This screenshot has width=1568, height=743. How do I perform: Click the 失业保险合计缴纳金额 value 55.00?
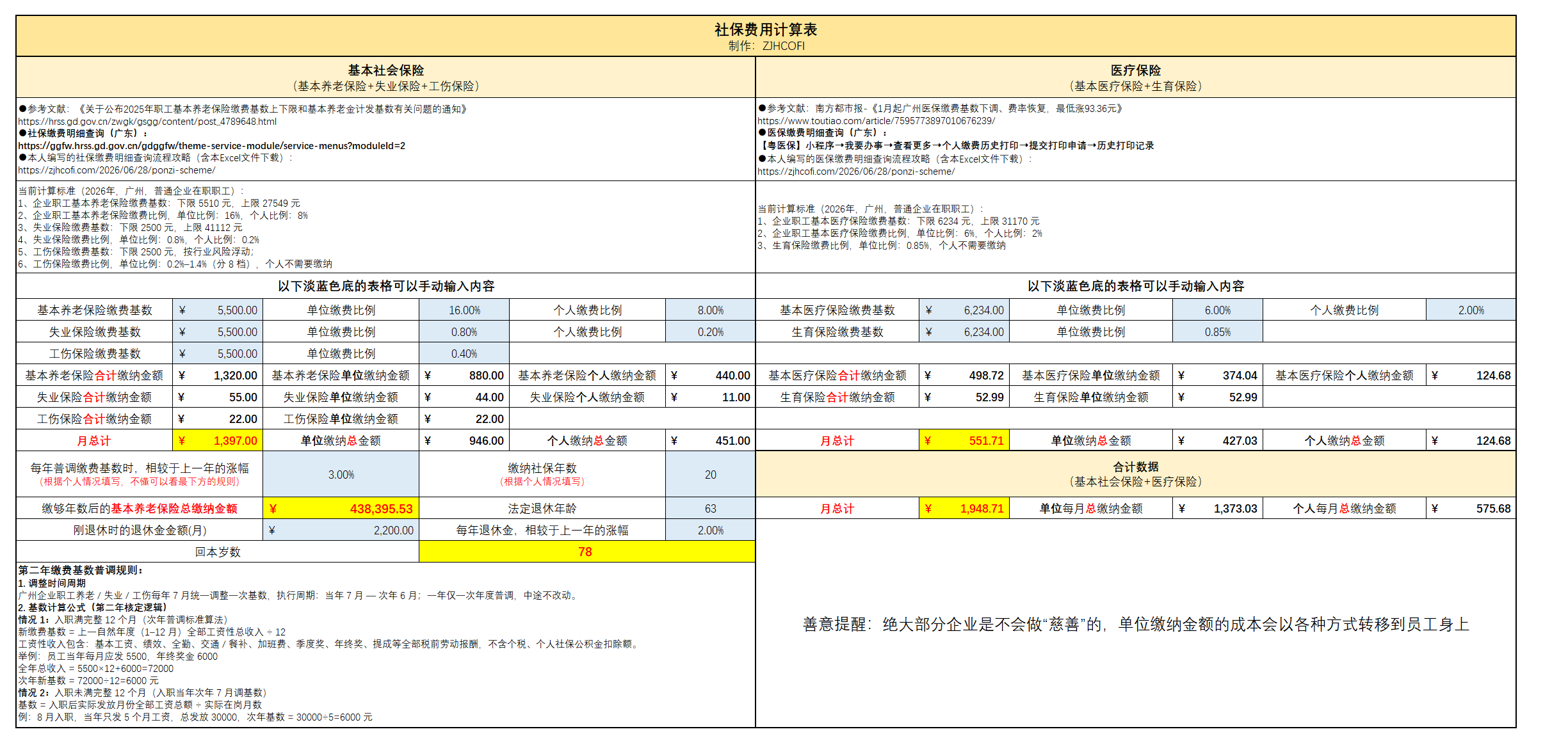pos(218,397)
